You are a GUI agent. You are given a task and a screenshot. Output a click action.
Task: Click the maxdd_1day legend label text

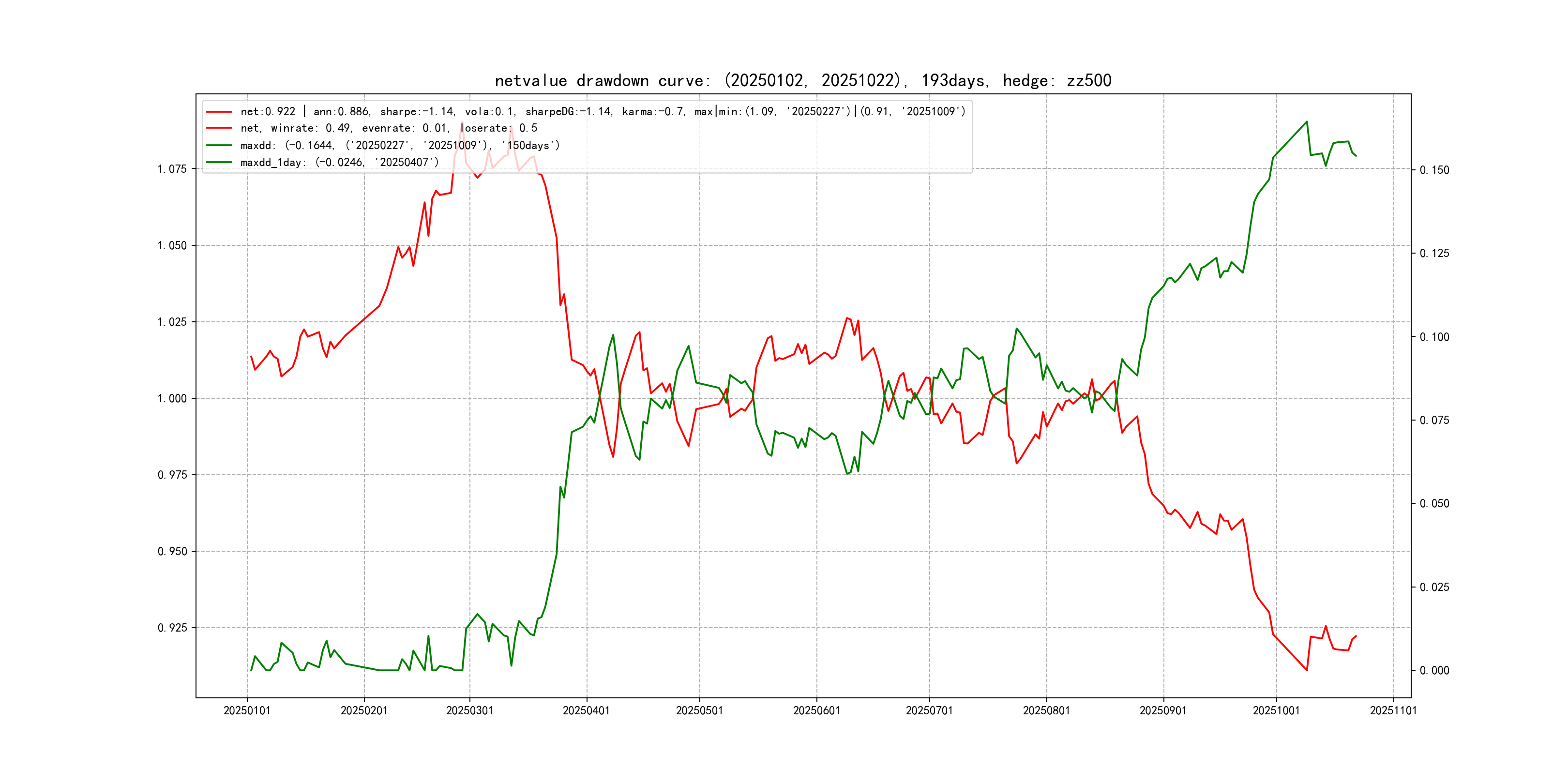339,163
